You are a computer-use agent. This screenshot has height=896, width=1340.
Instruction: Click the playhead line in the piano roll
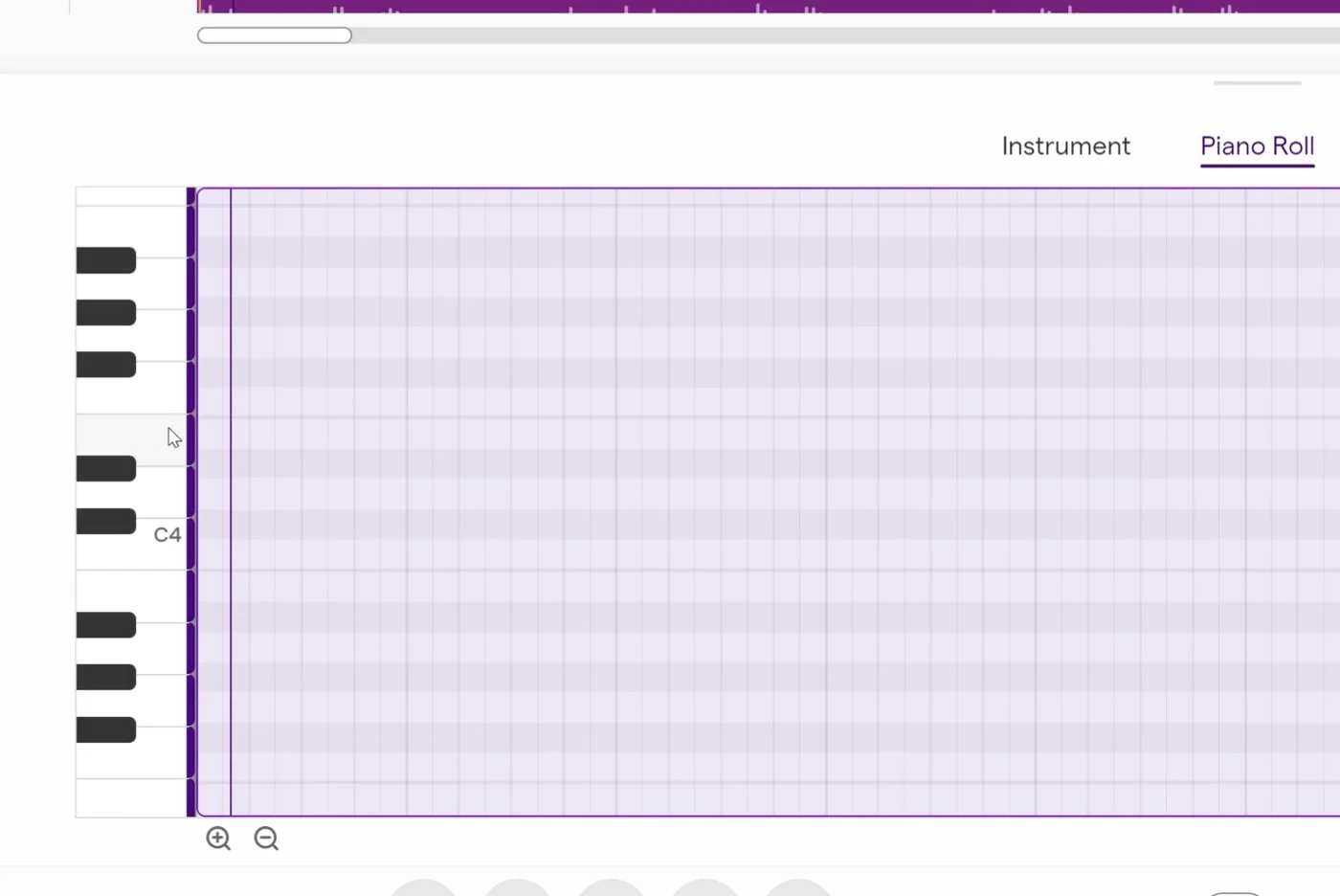231,502
